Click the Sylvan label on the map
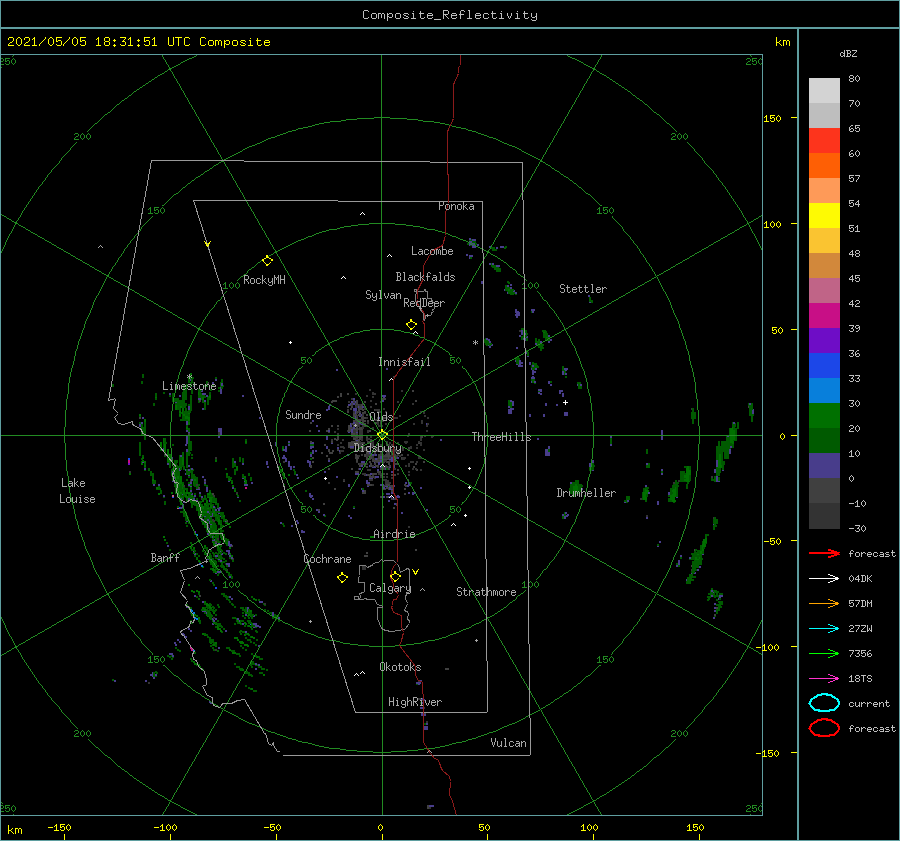Image resolution: width=900 pixels, height=841 pixels. pos(383,295)
